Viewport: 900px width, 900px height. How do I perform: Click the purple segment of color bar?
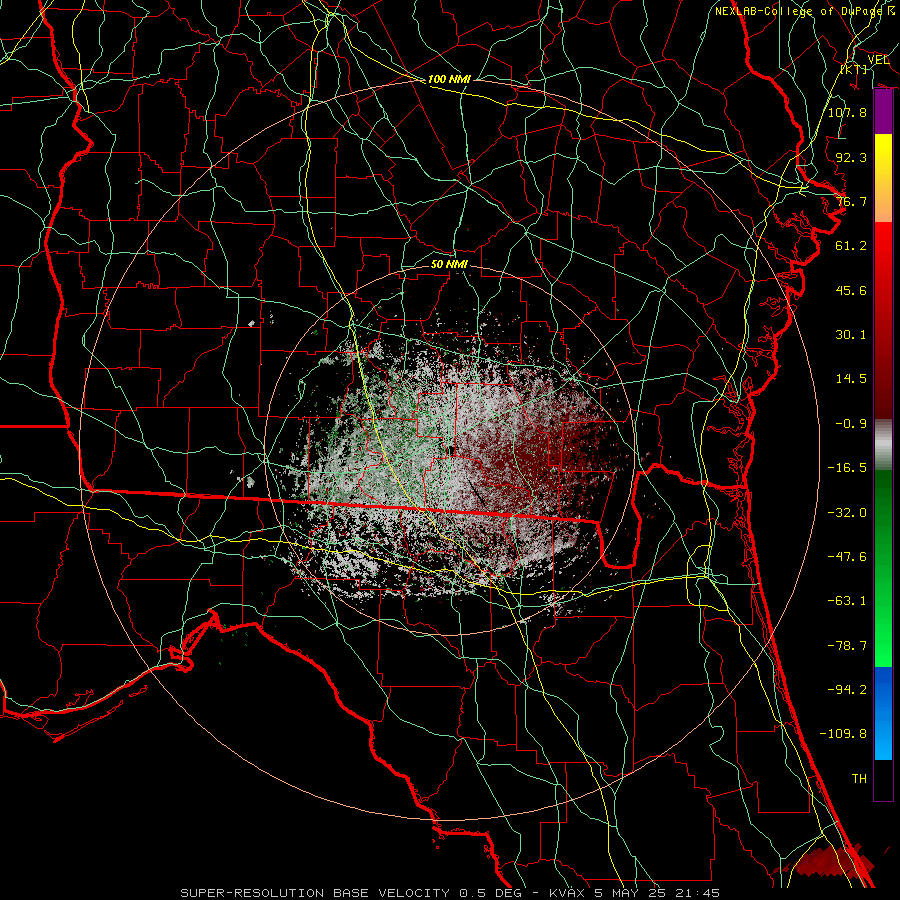point(883,112)
